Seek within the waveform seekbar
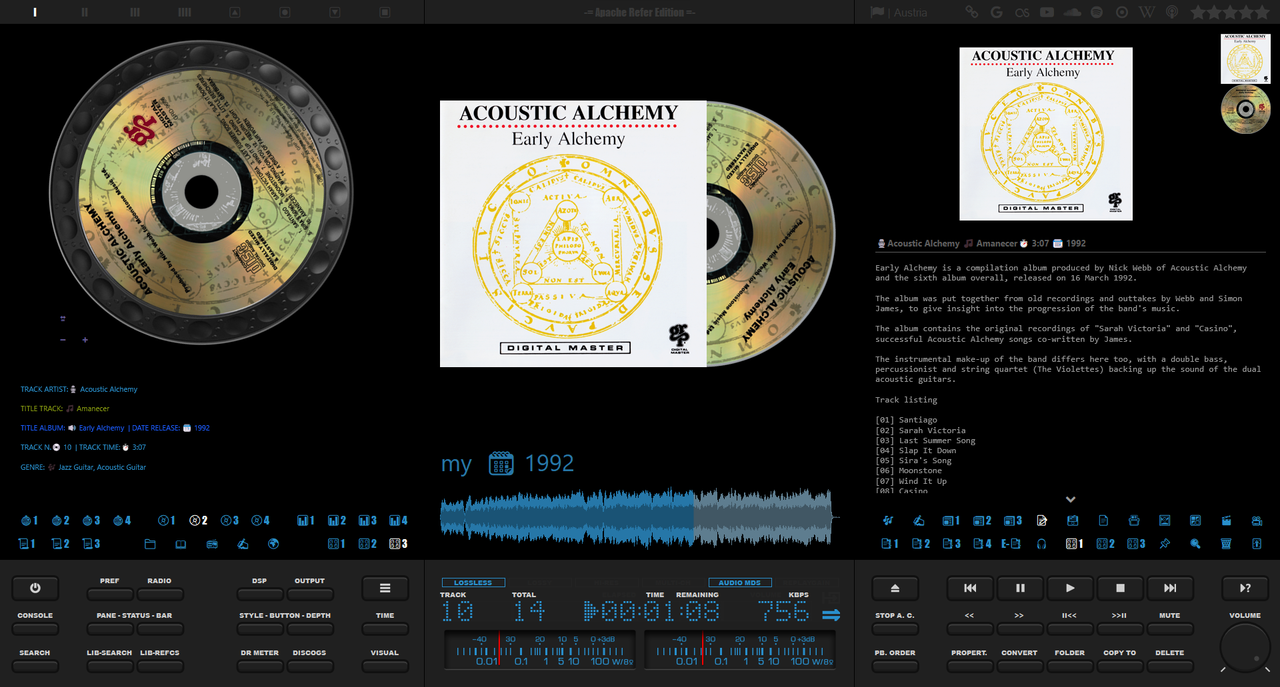The width and height of the screenshot is (1280, 687). (639, 518)
